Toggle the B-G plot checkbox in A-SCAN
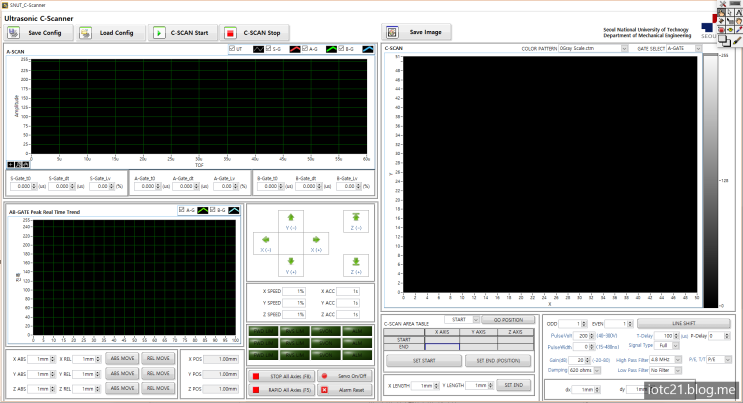The image size is (743, 403). 342,48
